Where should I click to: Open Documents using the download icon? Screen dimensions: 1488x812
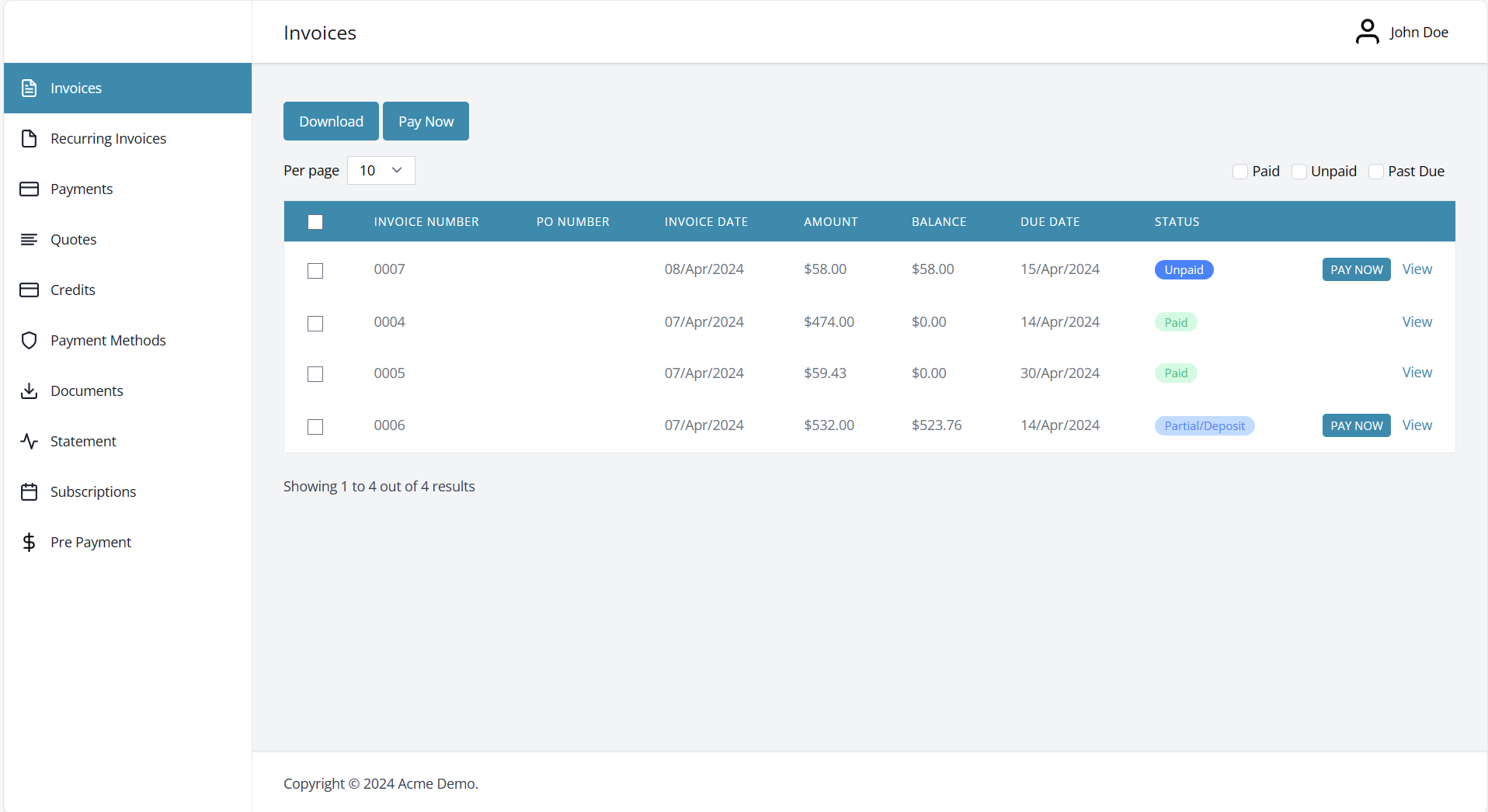[x=29, y=390]
